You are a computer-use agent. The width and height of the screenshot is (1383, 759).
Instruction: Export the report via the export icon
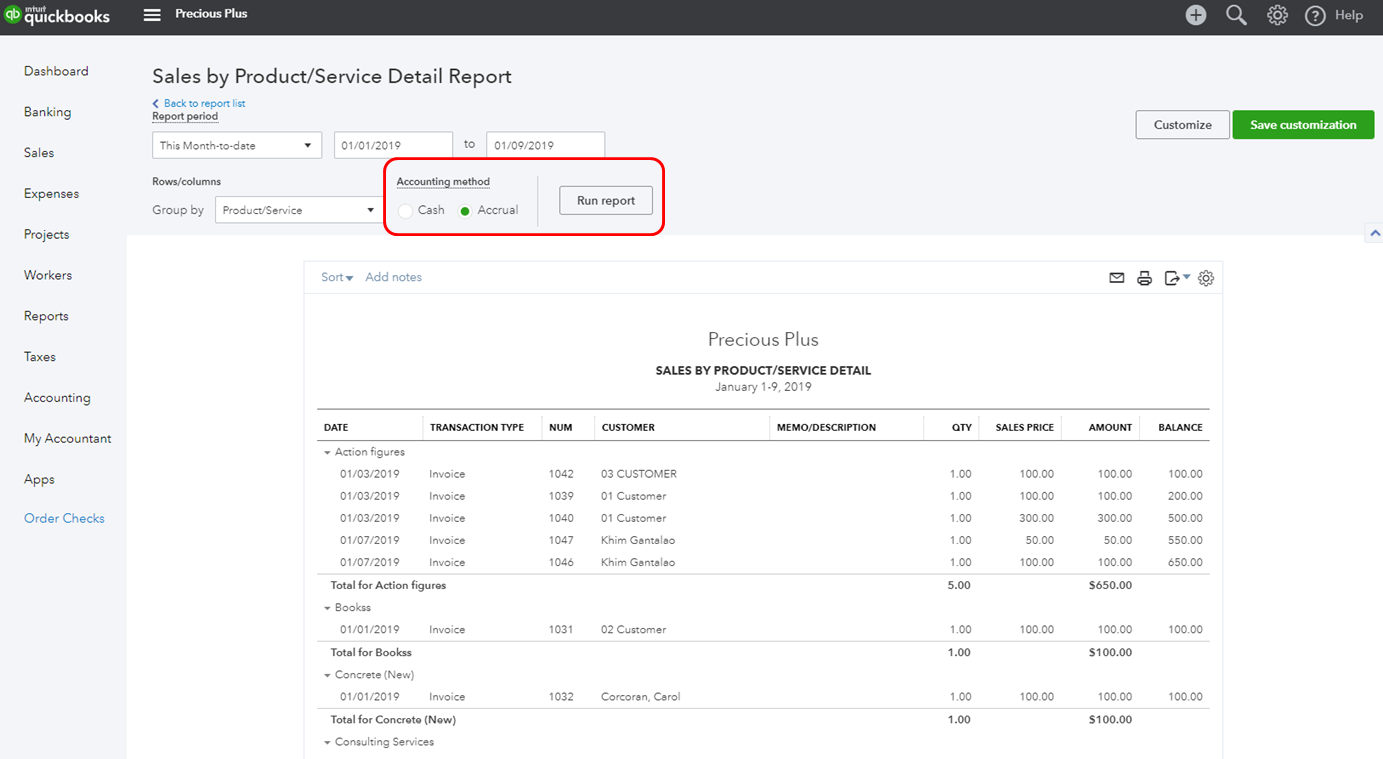coord(1171,278)
